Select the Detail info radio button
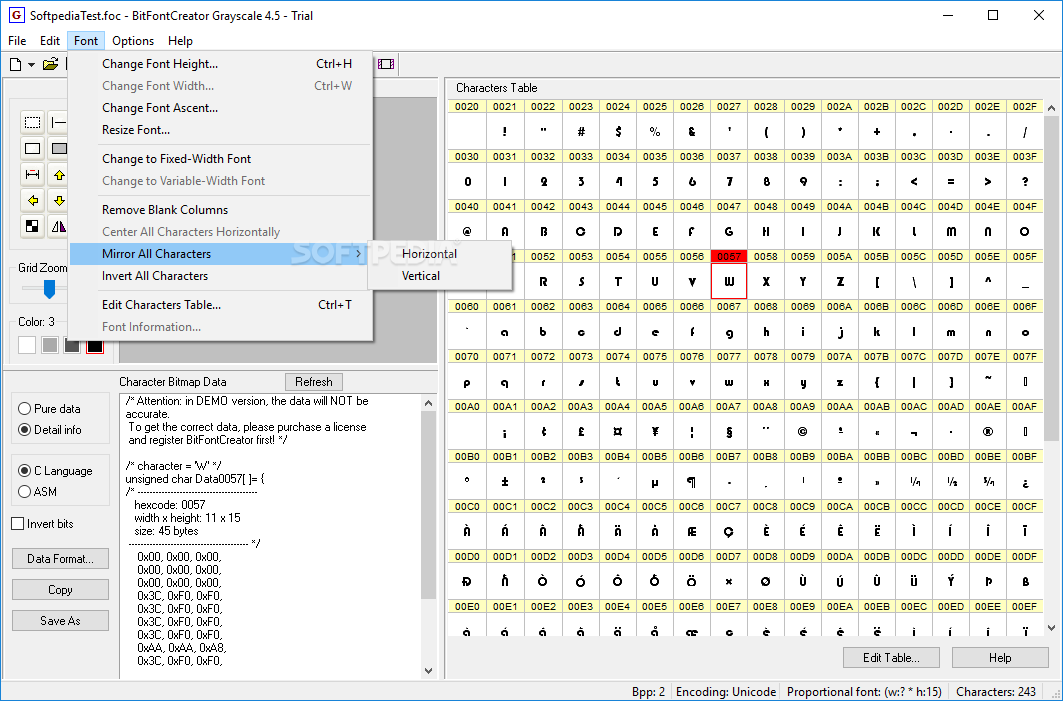 (x=49, y=430)
